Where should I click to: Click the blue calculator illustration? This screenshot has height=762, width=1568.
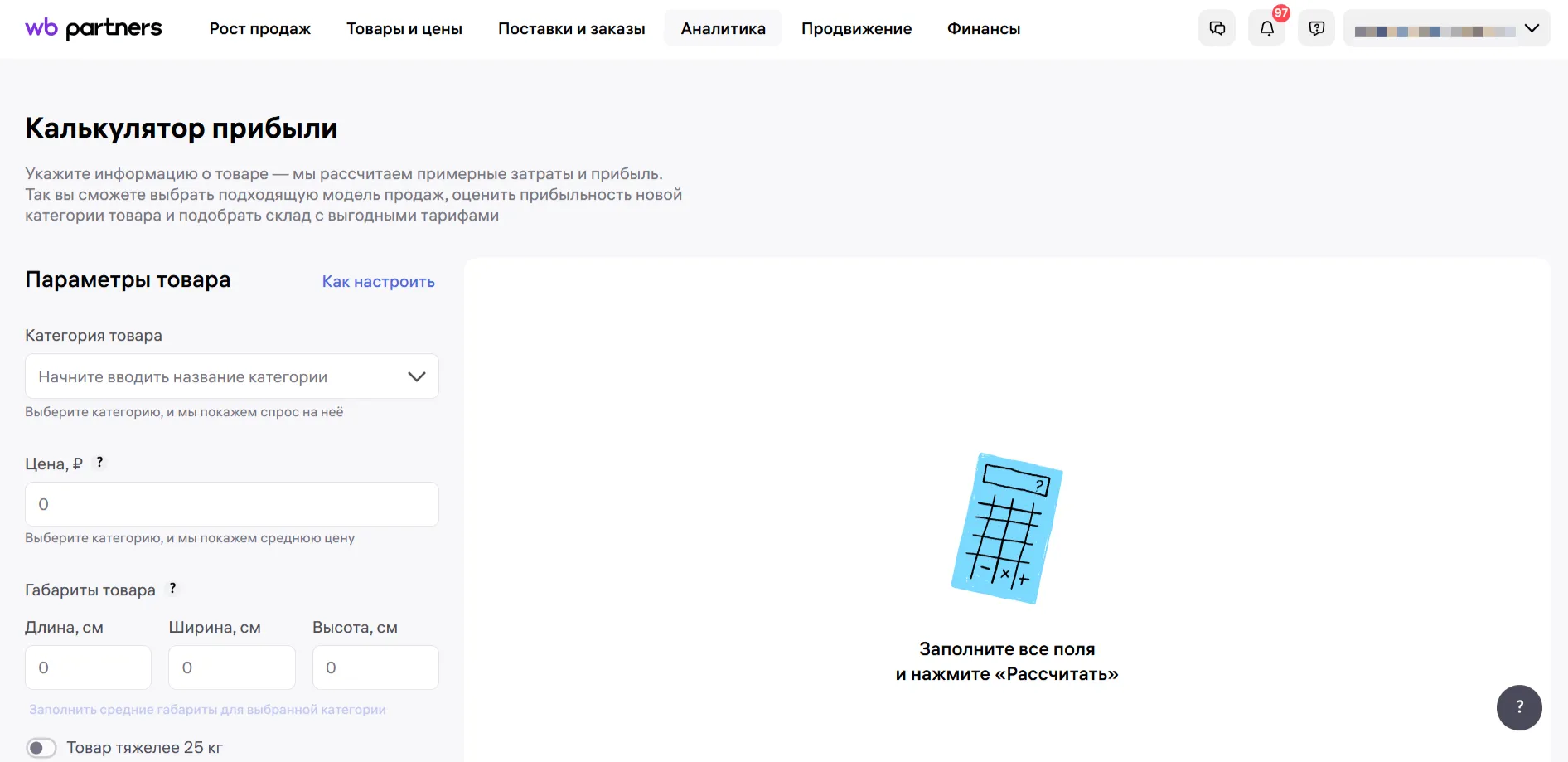click(1006, 528)
